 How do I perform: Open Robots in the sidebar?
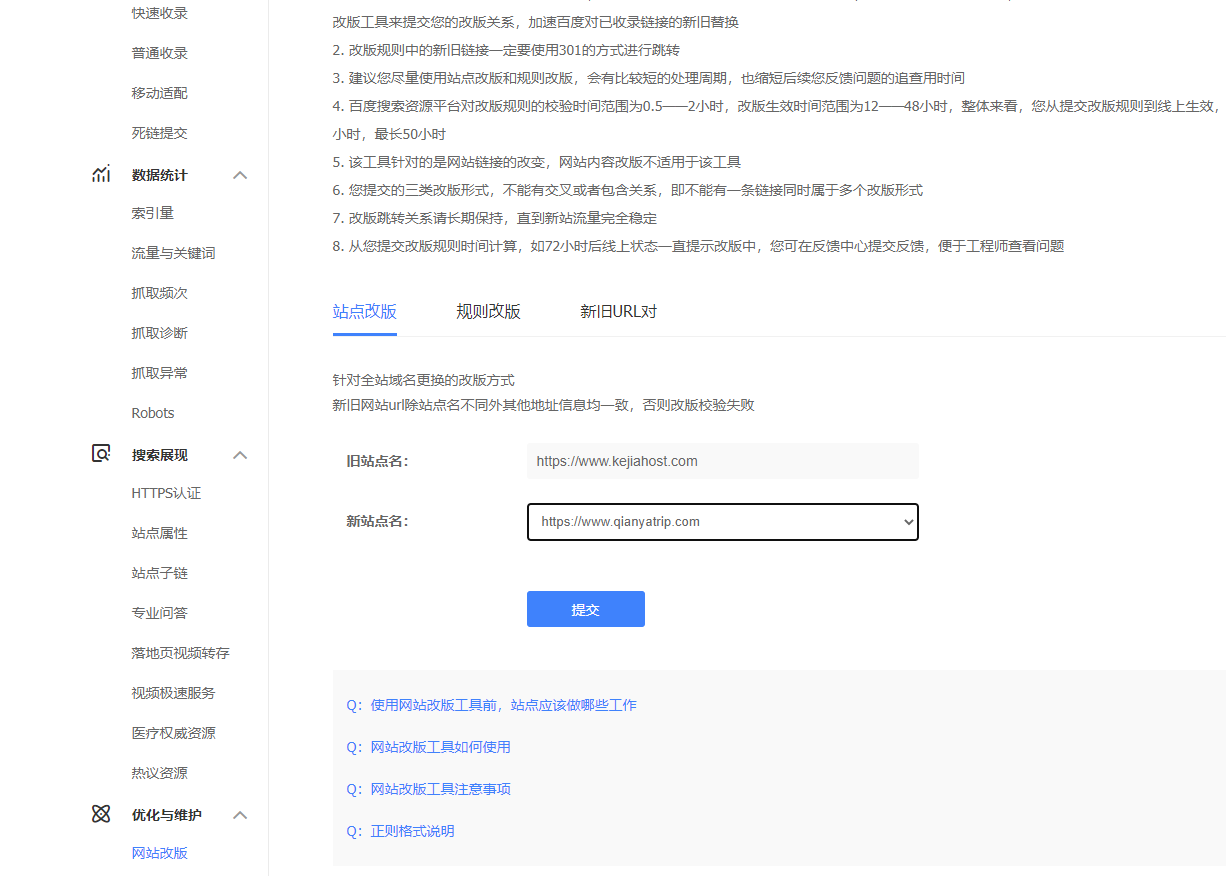153,413
